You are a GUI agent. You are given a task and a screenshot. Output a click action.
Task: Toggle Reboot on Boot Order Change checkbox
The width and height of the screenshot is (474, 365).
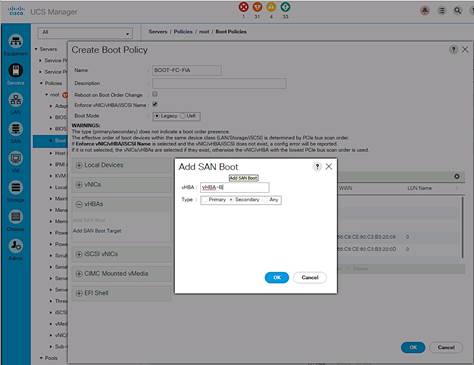click(x=155, y=94)
